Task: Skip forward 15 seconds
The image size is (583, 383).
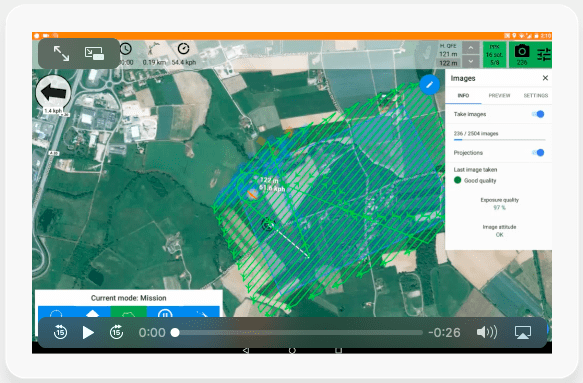Action: click(x=116, y=332)
